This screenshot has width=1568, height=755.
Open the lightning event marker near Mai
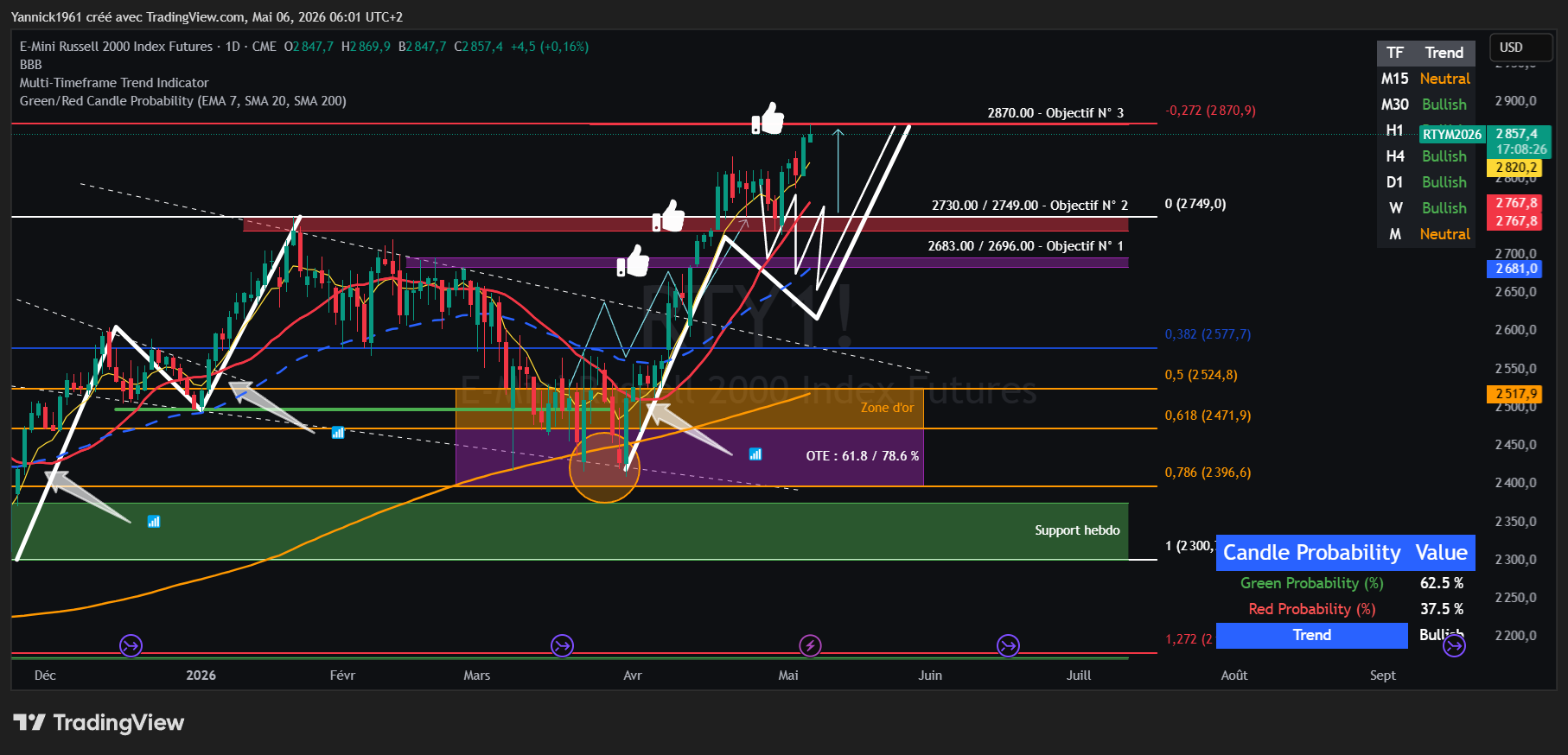pos(810,645)
